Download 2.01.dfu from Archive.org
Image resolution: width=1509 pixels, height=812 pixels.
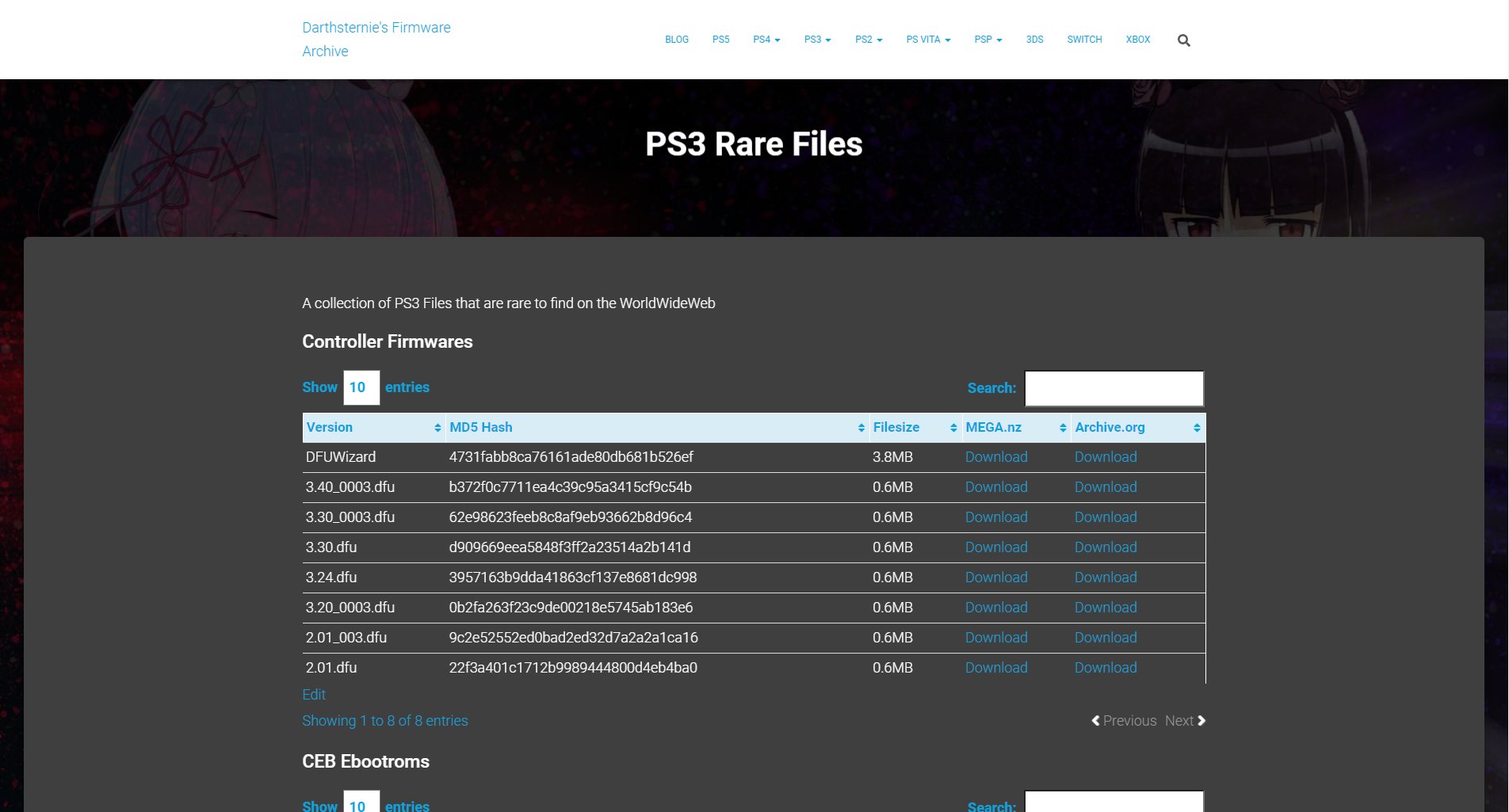pos(1106,668)
